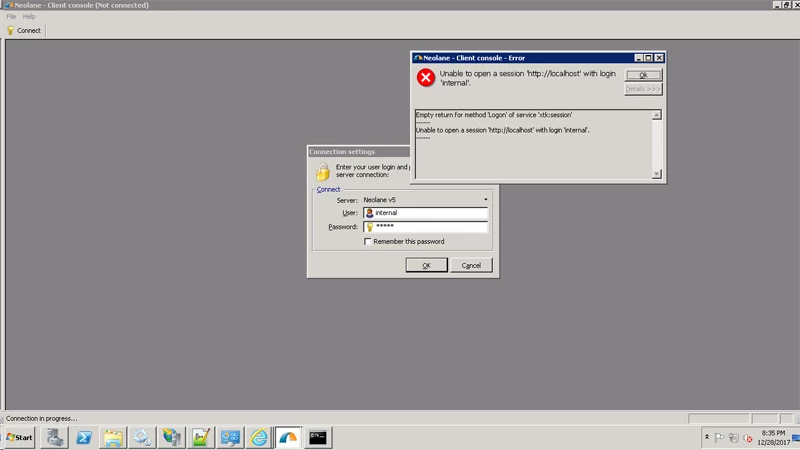
Task: Open Server Manager from taskbar
Action: pyautogui.click(x=55, y=438)
